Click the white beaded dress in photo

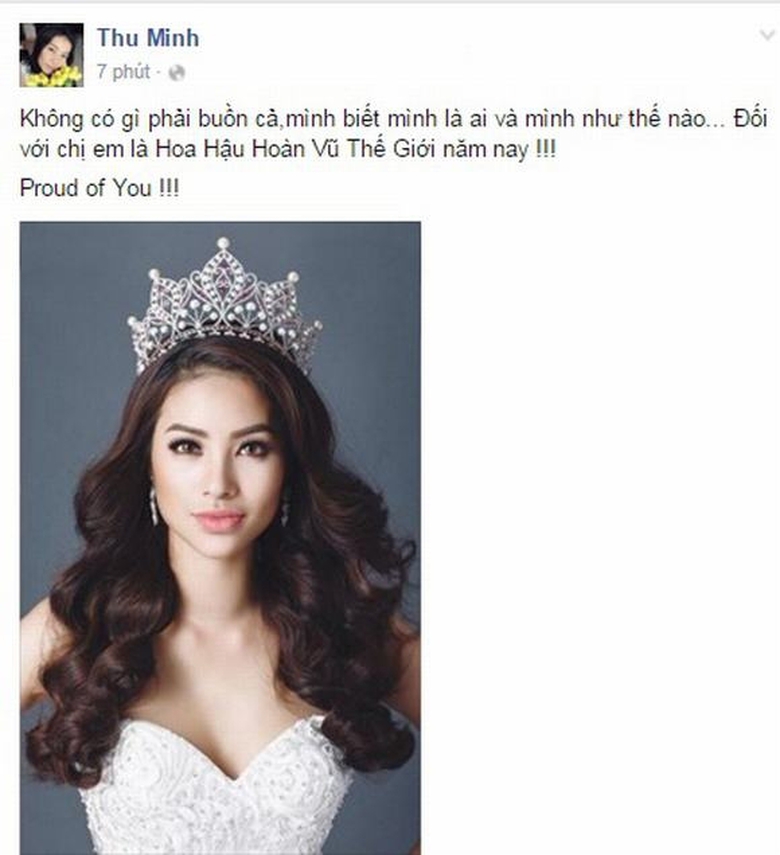[x=218, y=793]
